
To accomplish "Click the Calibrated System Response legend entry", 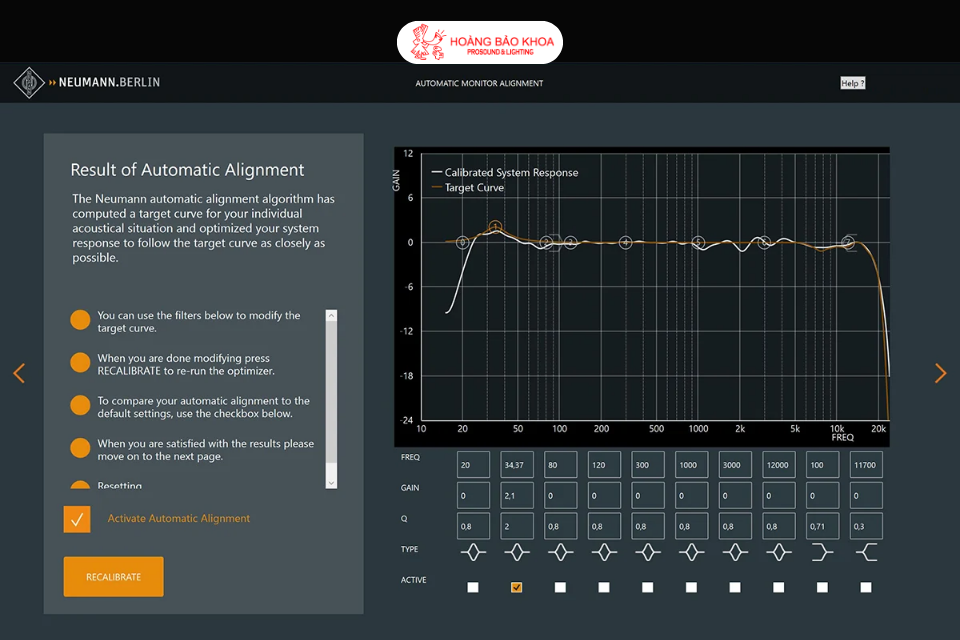I will click(x=505, y=173).
